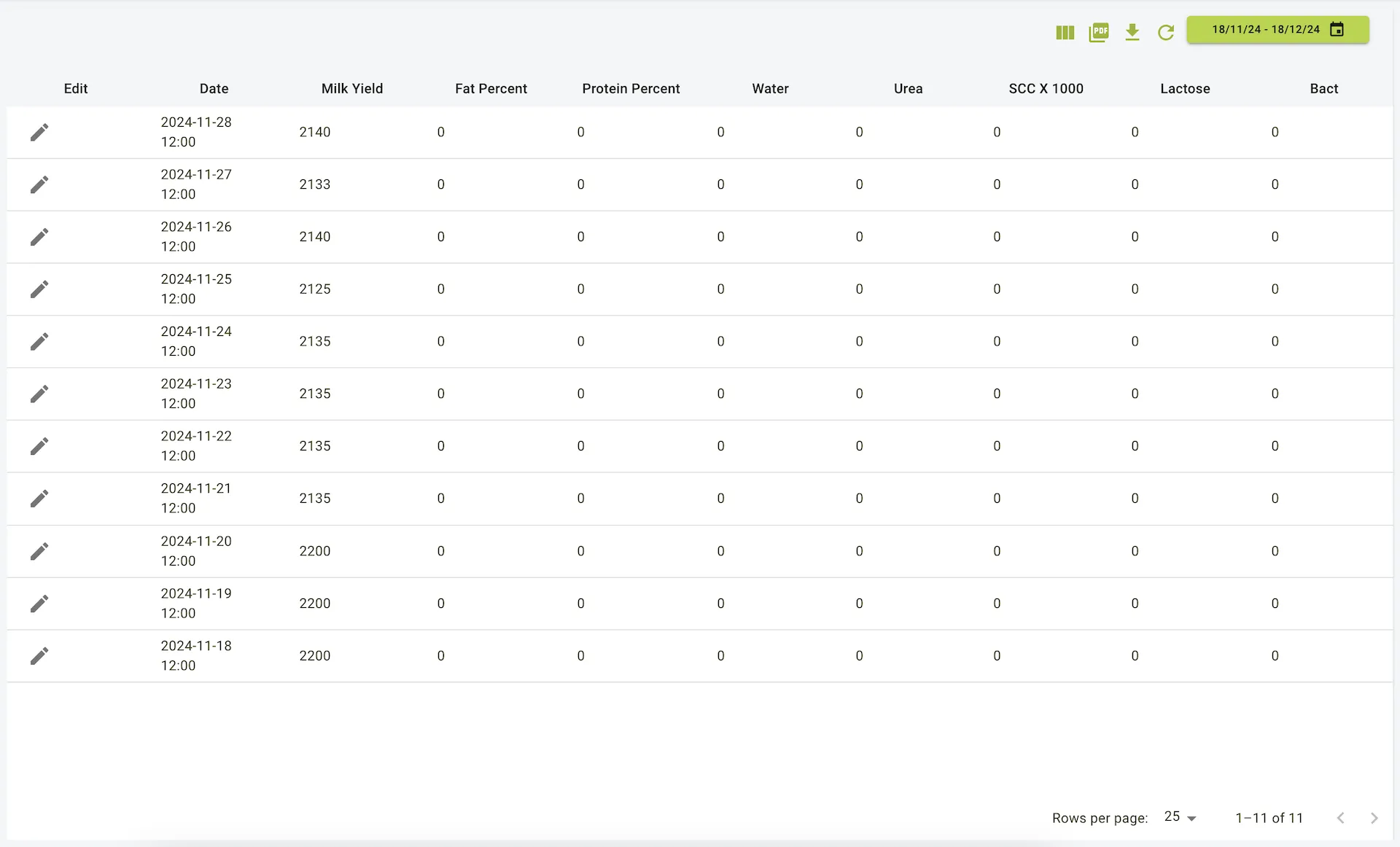Edit the 2024-11-25 record
1400x847 pixels.
(40, 289)
